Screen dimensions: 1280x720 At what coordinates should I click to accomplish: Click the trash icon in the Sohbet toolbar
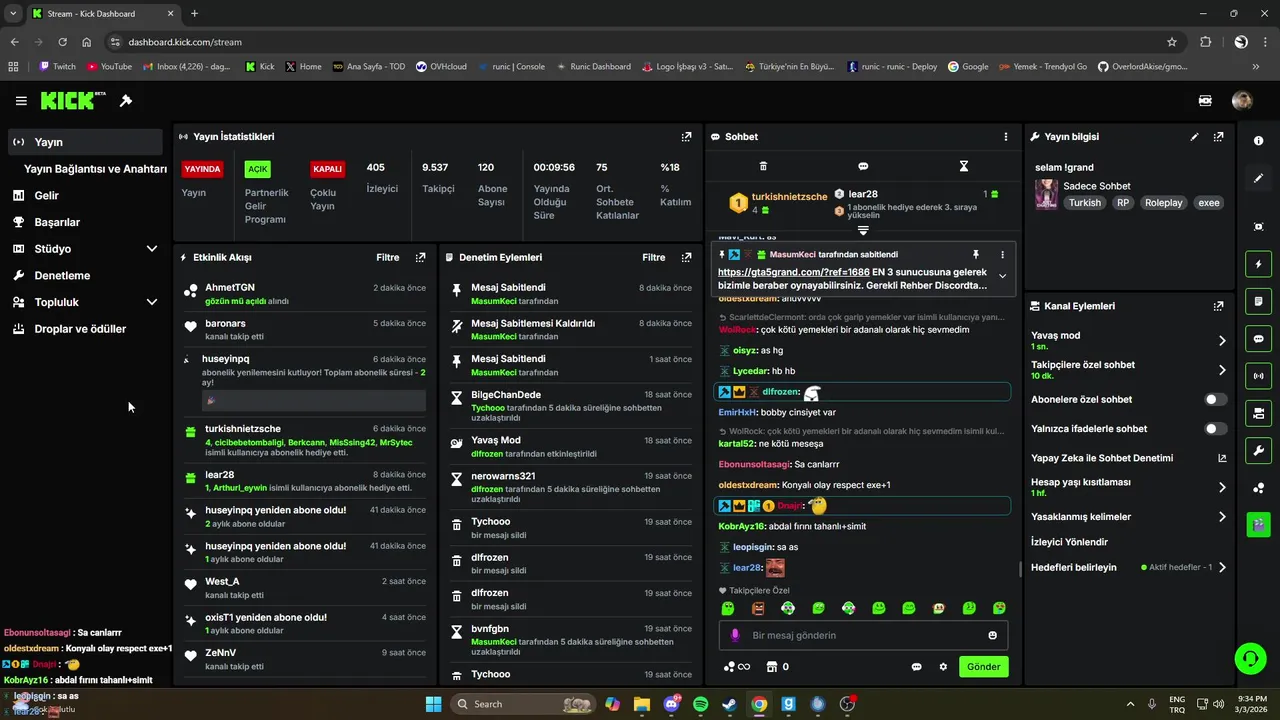pos(763,166)
